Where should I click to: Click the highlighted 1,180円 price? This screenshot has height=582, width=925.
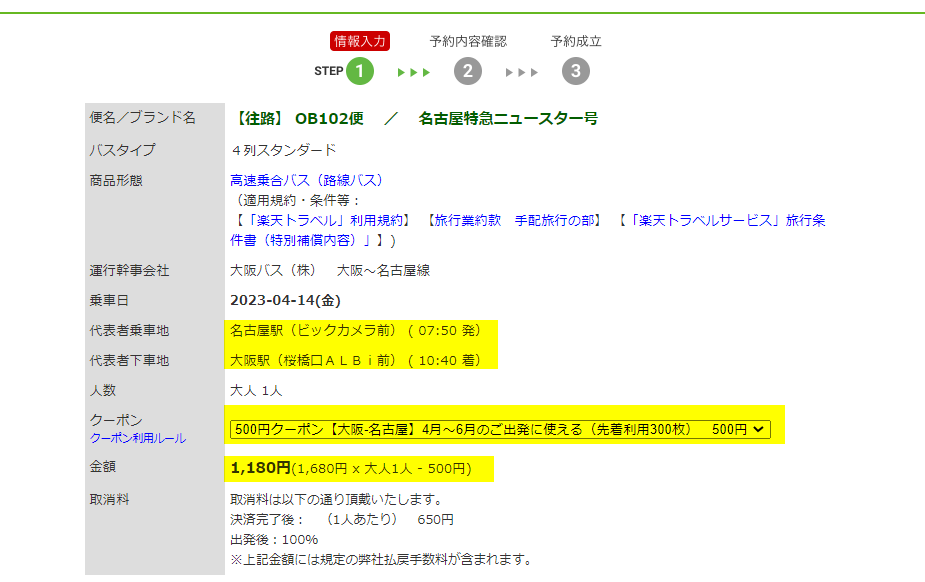click(260, 467)
